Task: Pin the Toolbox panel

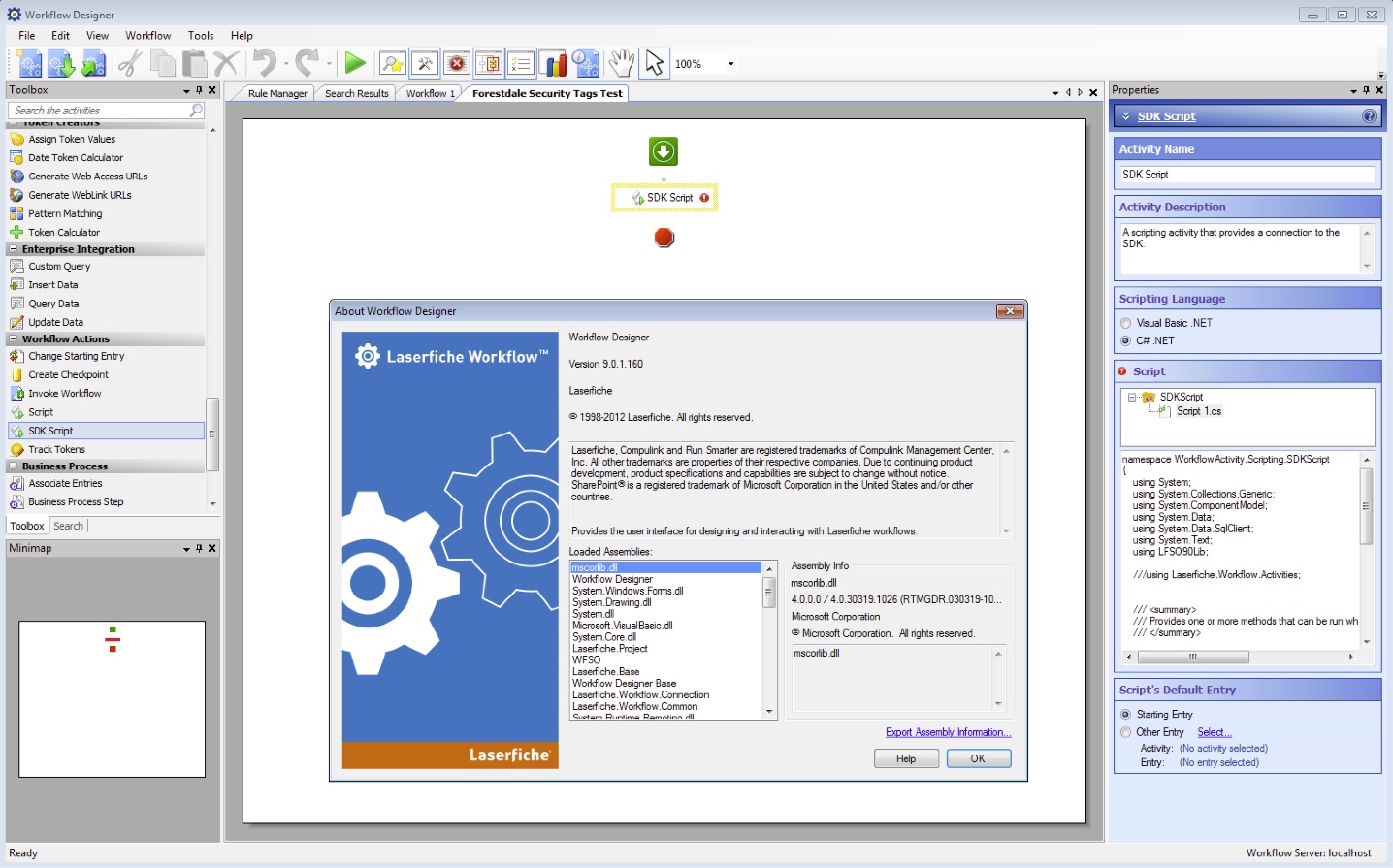Action: point(199,90)
